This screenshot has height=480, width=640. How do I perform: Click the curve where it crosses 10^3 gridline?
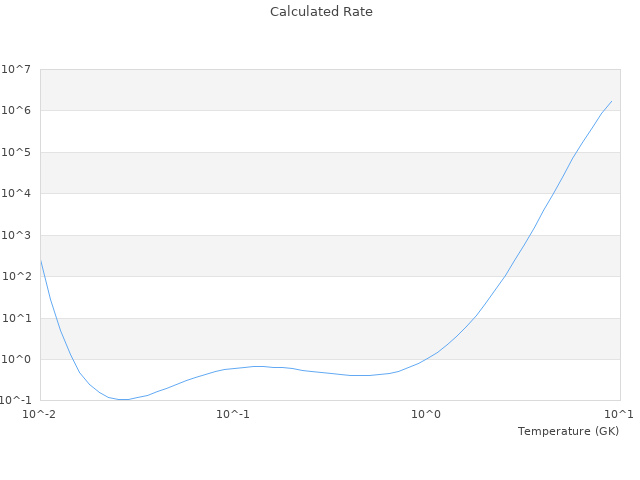530,235
